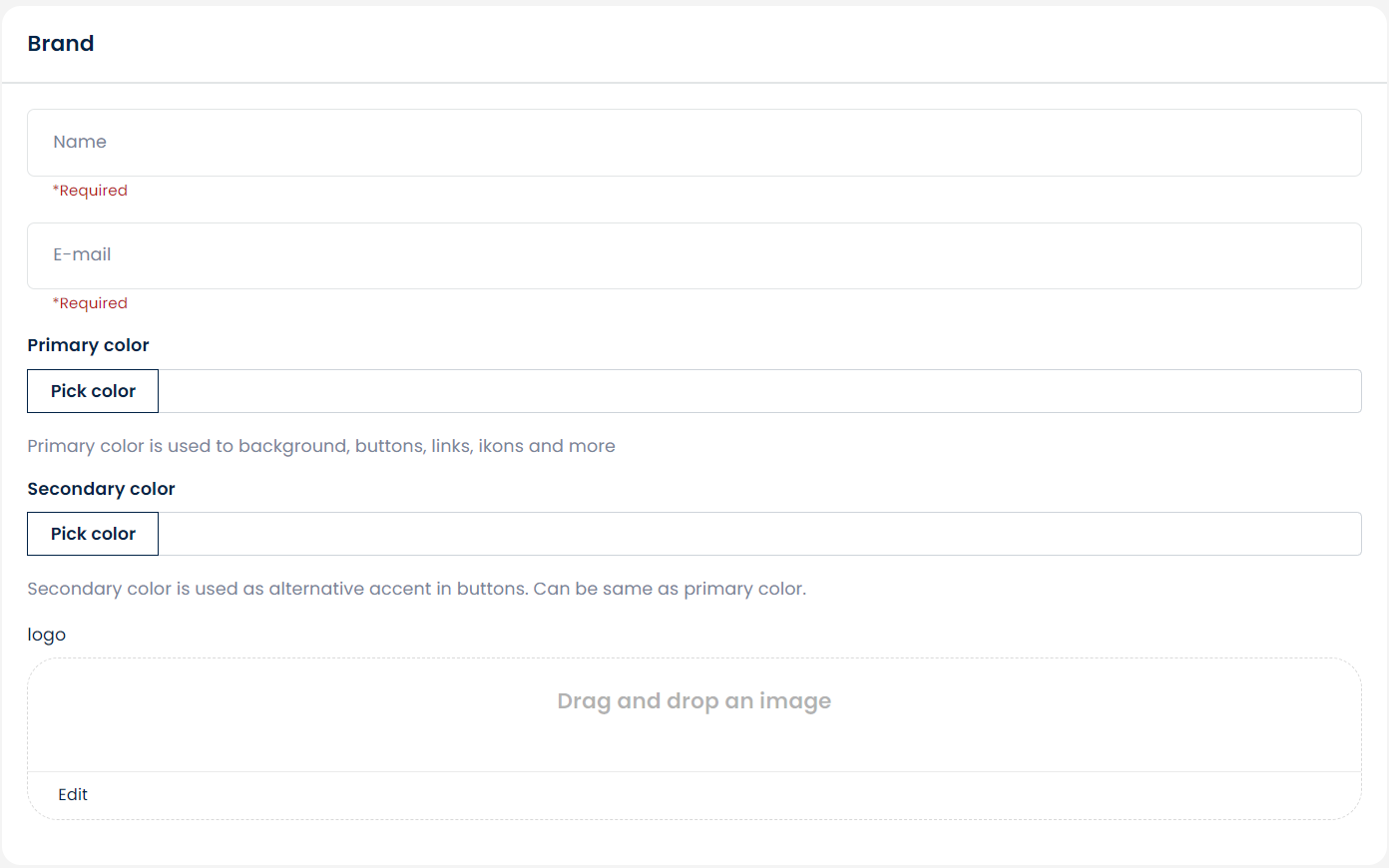The height and width of the screenshot is (868, 1389).
Task: Click the Primary color description text
Action: 321,446
